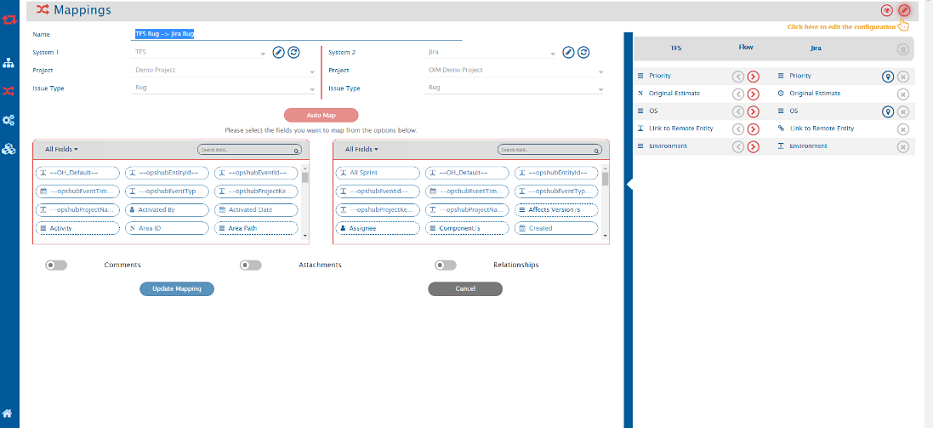Click the mapping Name text field
The height and width of the screenshot is (428, 933).
297,34
